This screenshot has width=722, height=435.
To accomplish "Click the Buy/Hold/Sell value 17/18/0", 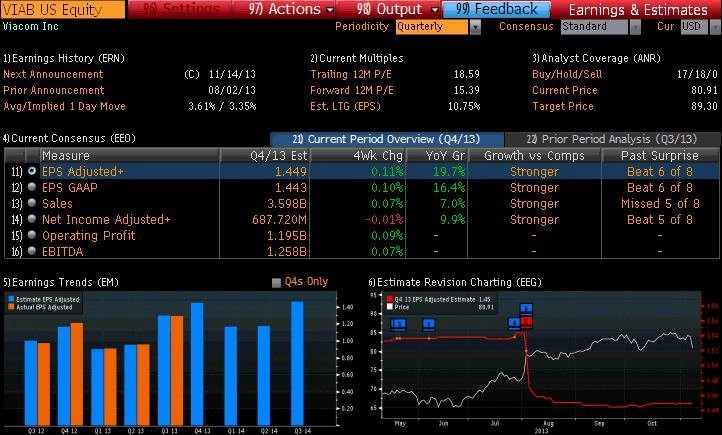I will pos(697,74).
